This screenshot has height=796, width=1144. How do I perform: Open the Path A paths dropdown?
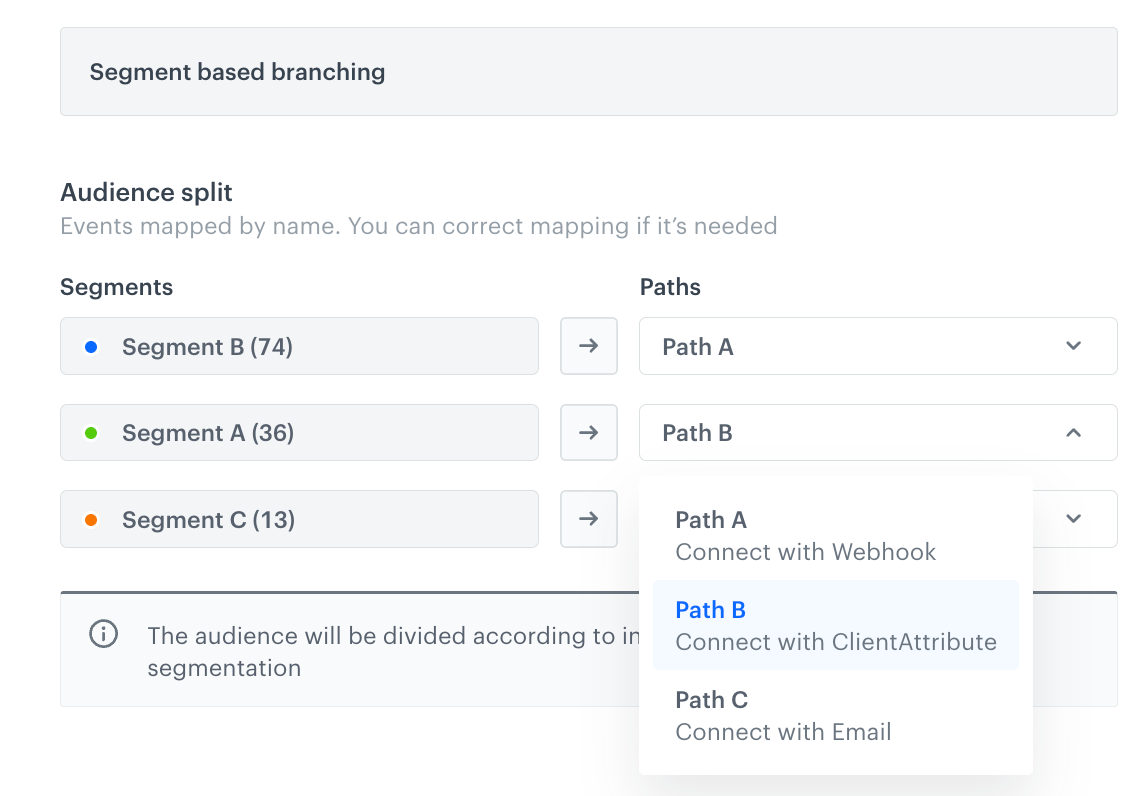point(878,346)
